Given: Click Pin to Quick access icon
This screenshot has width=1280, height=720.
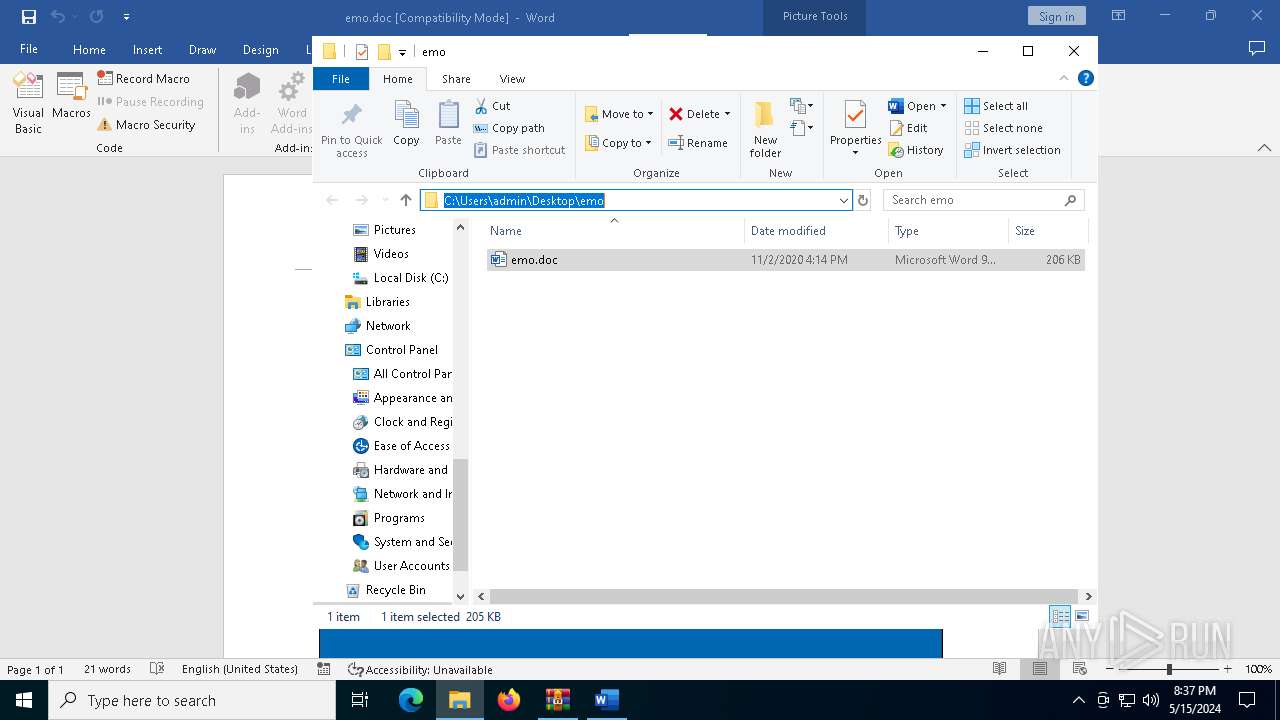Looking at the screenshot, I should pos(351,115).
